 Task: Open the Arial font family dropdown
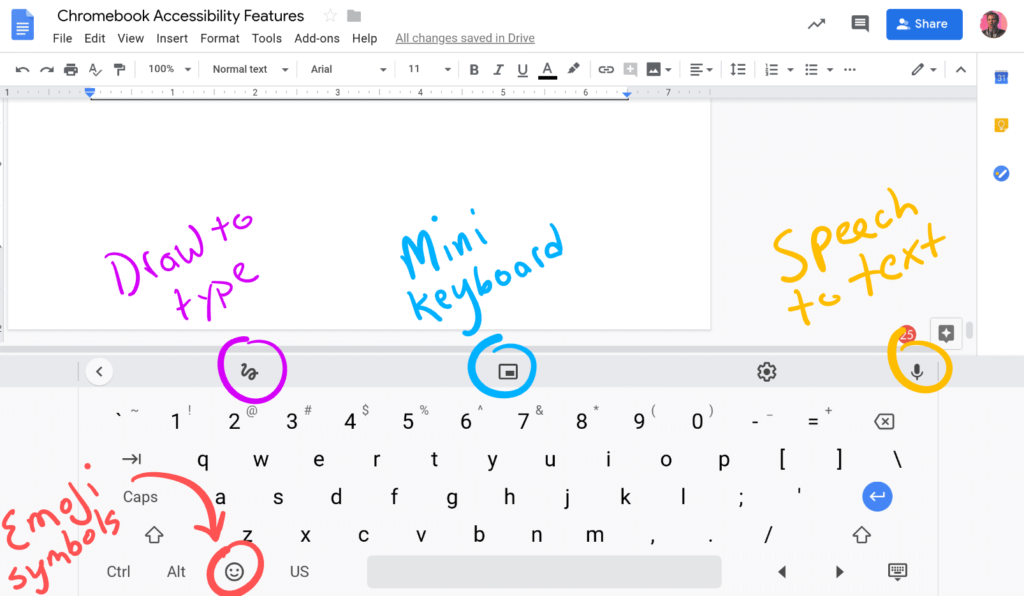coord(345,69)
